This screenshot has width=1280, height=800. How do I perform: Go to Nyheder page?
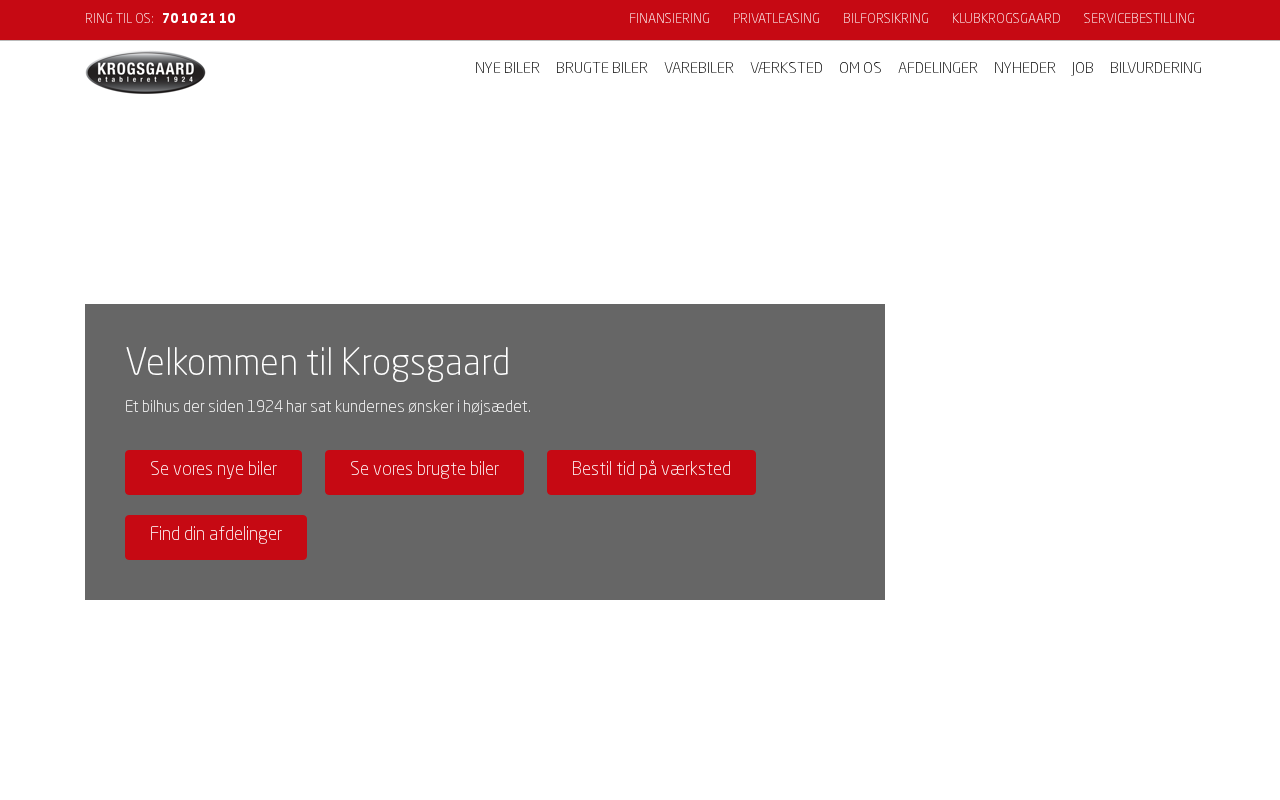(x=1025, y=68)
